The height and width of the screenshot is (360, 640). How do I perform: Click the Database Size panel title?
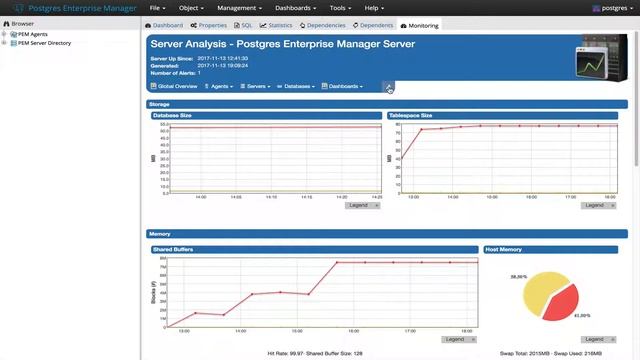click(266, 116)
